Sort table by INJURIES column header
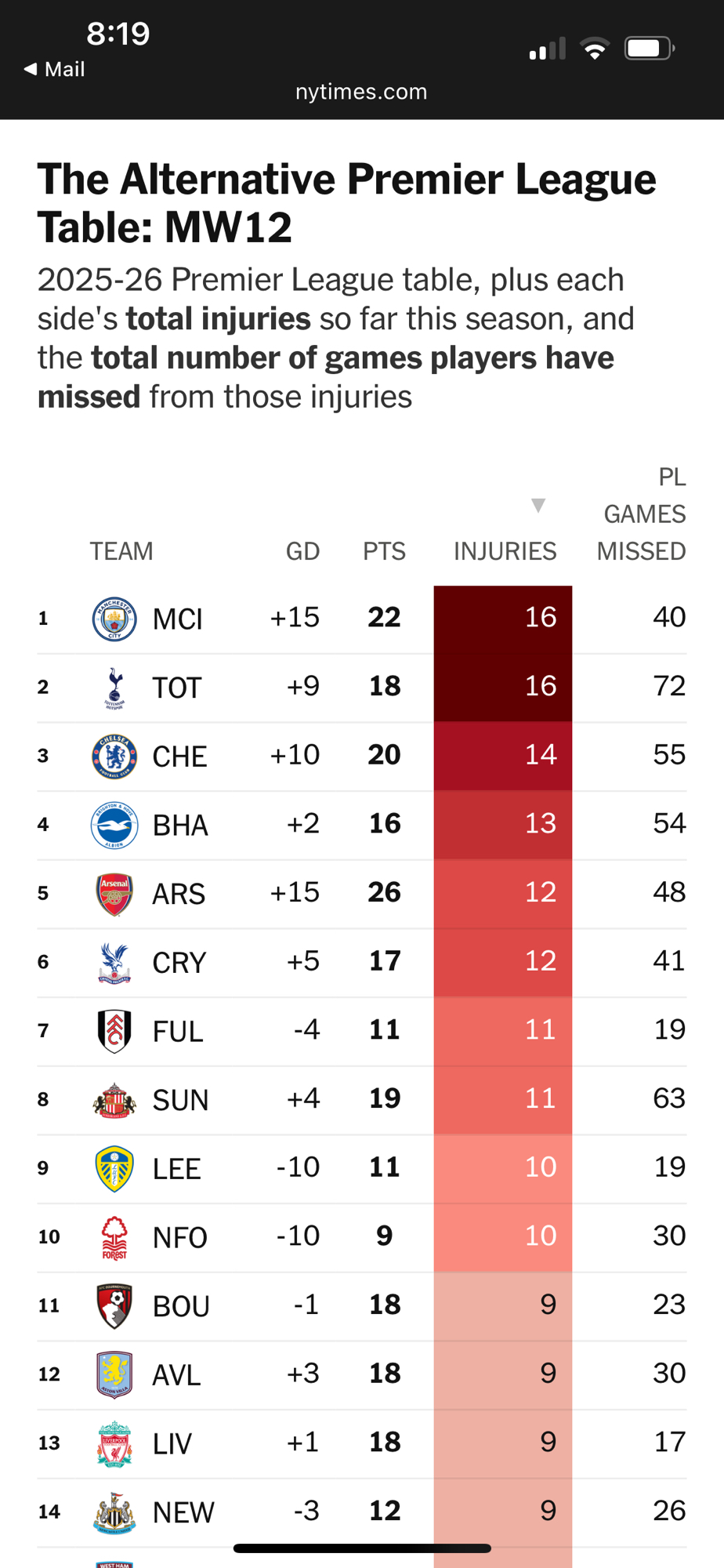 pos(505,551)
